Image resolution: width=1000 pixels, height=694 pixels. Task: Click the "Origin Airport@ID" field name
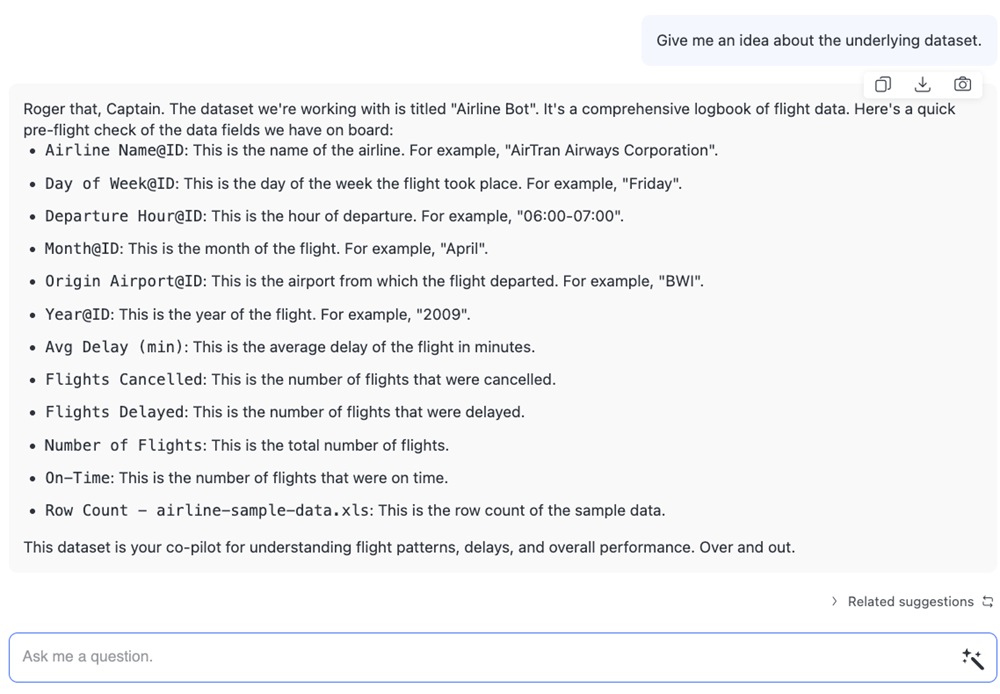(x=124, y=281)
